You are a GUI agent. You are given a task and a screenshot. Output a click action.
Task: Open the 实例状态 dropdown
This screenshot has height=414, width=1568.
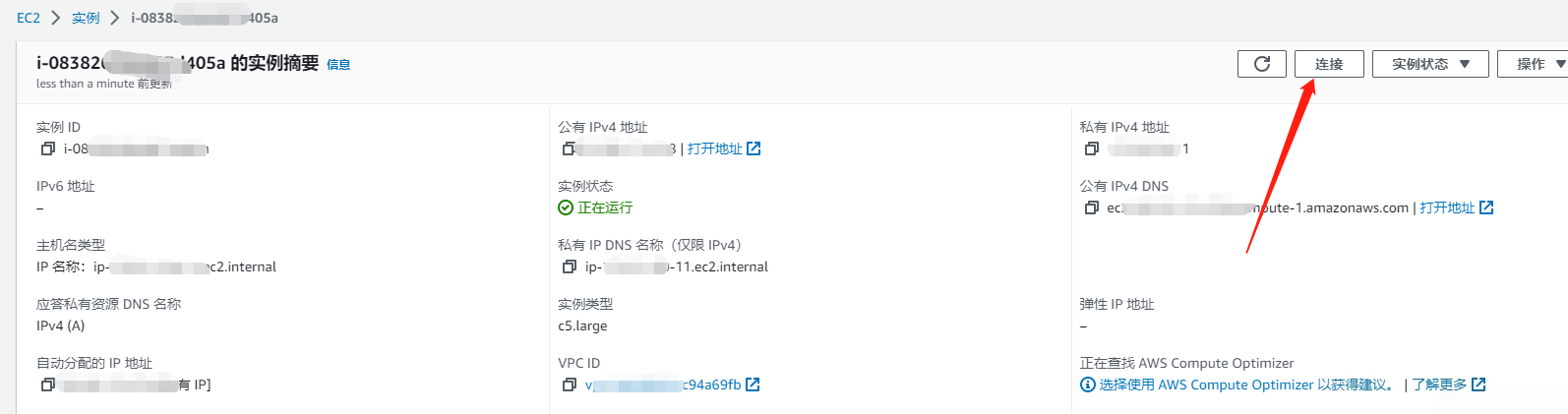point(1429,64)
